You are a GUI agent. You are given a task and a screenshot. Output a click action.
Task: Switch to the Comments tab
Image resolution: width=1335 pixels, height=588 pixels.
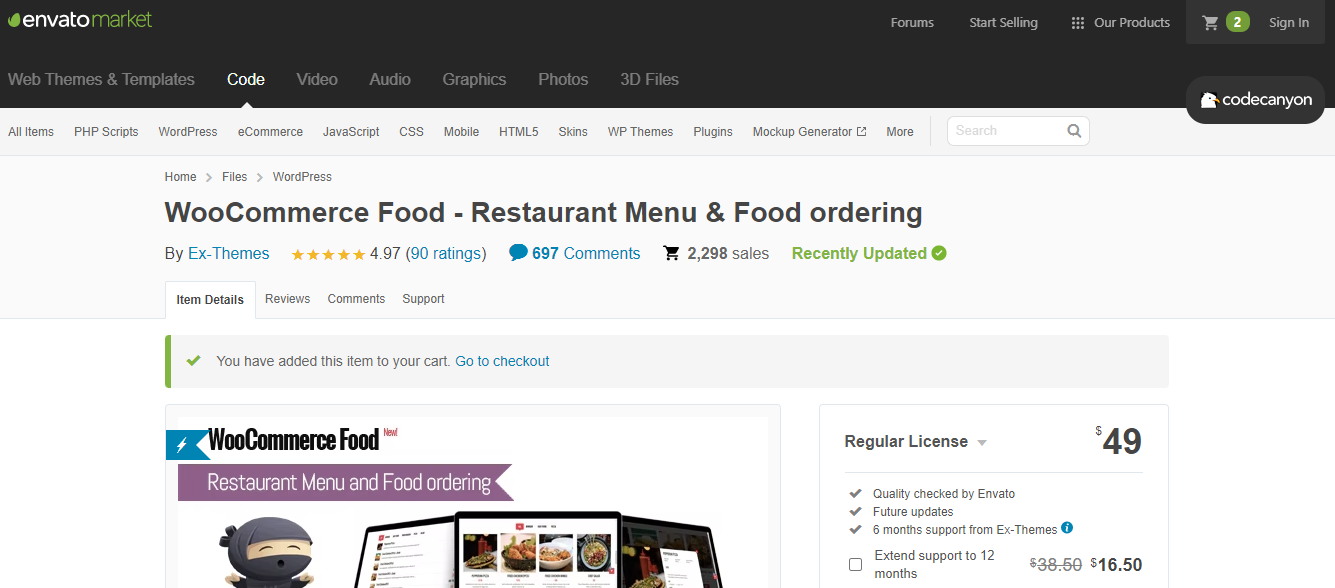pos(356,299)
